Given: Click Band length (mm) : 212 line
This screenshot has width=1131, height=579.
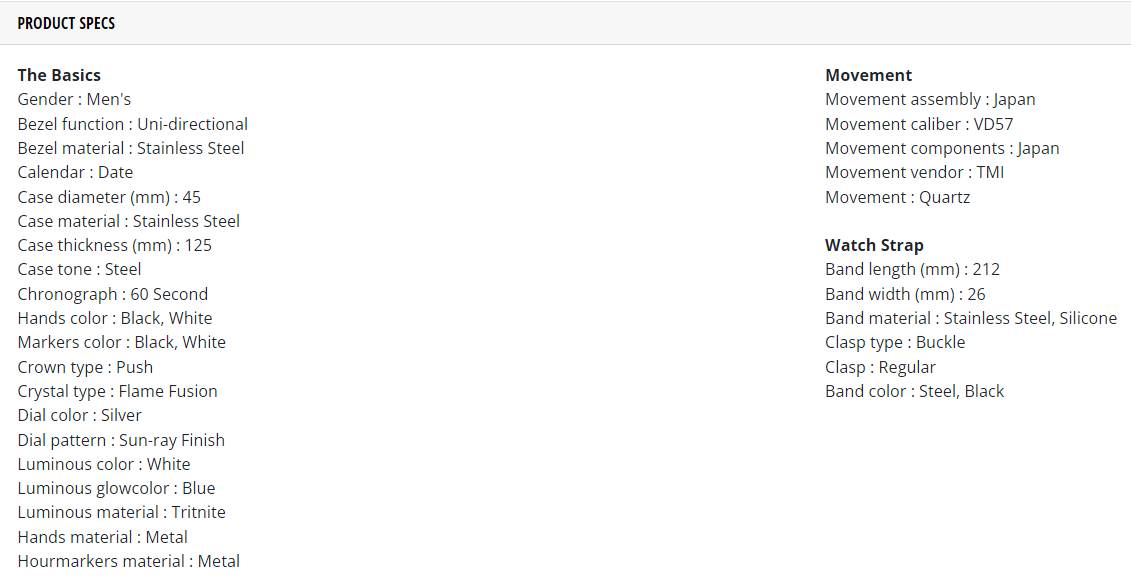Looking at the screenshot, I should (912, 270).
